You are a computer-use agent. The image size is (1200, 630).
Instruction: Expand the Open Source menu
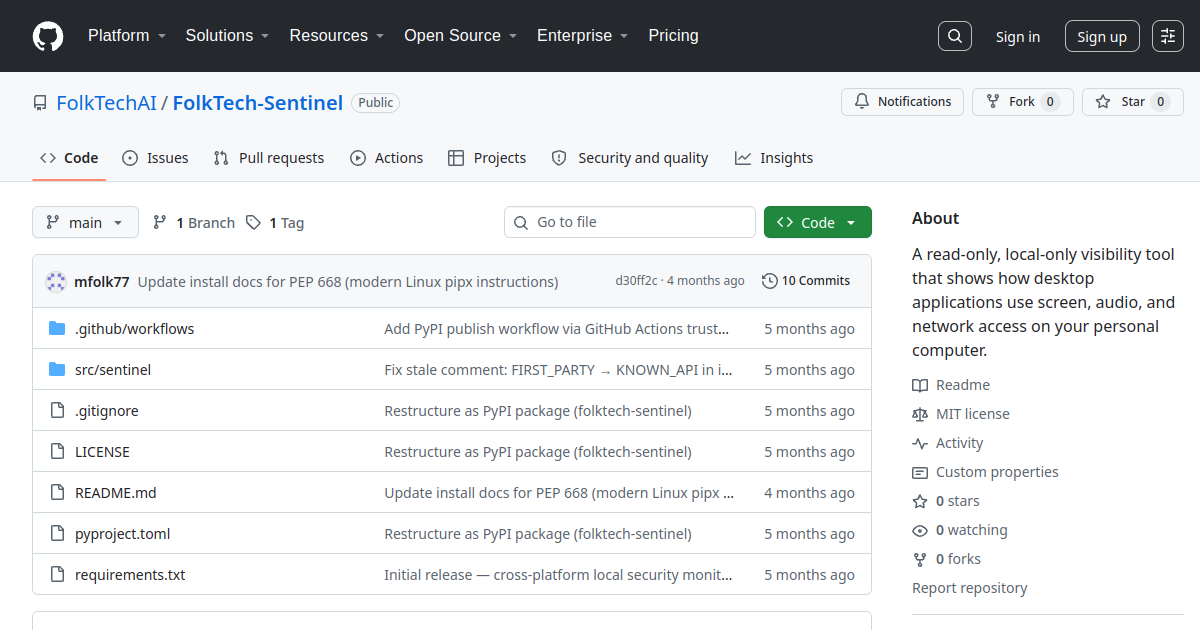[x=460, y=36]
